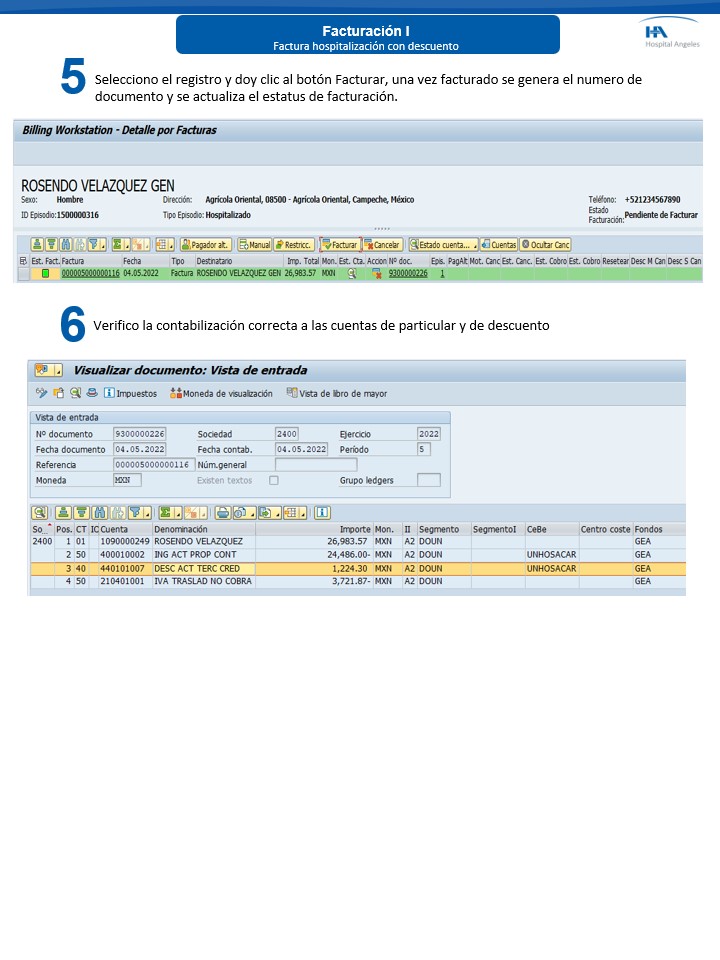This screenshot has width=720, height=960.
Task: Click the info icon at end of lower toolbar
Action: [x=322, y=513]
